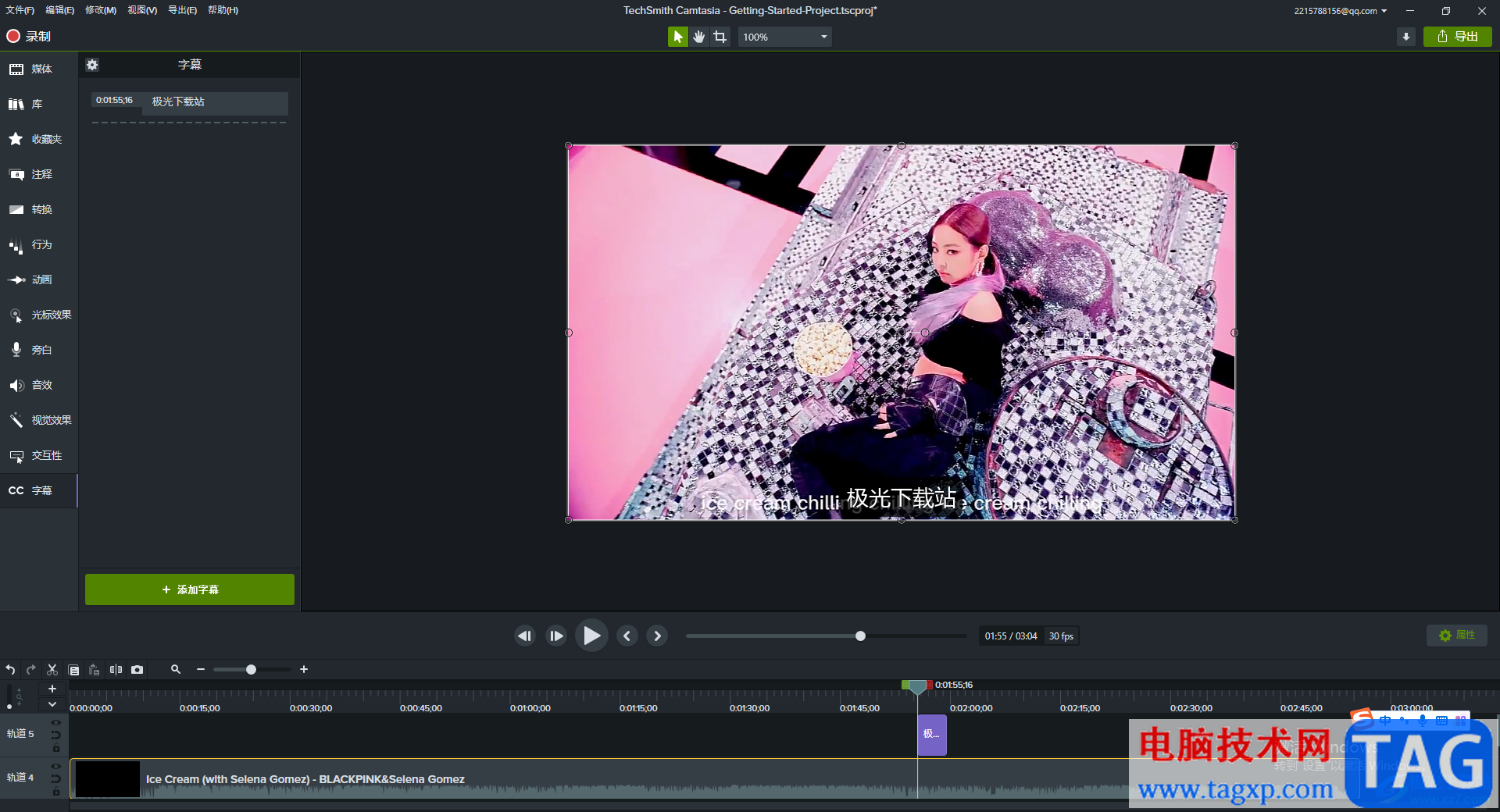
Task: Click the 30 fps frame rate indicator
Action: click(x=1061, y=636)
